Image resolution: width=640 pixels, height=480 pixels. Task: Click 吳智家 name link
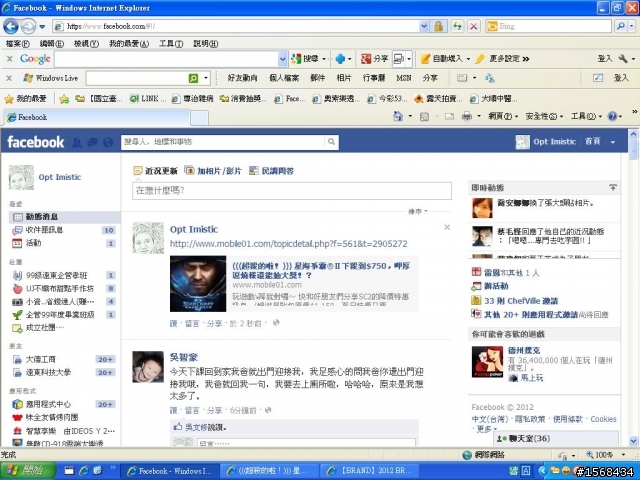(x=184, y=357)
